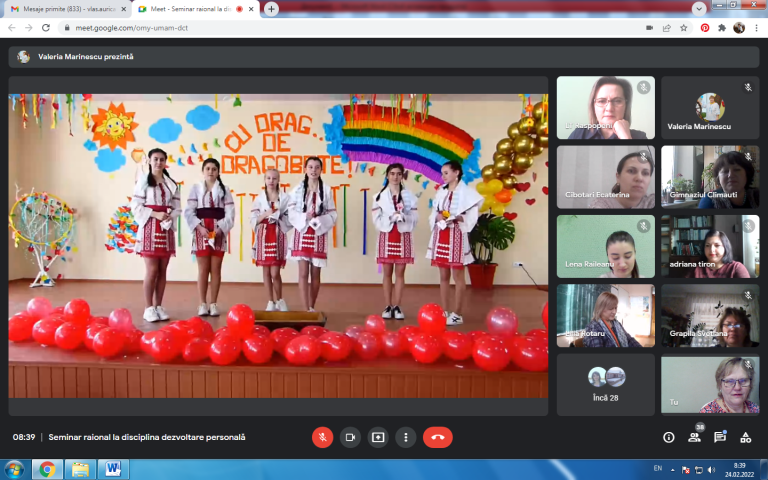Leave the call with red hang-up button
This screenshot has height=480, width=768.
(438, 437)
